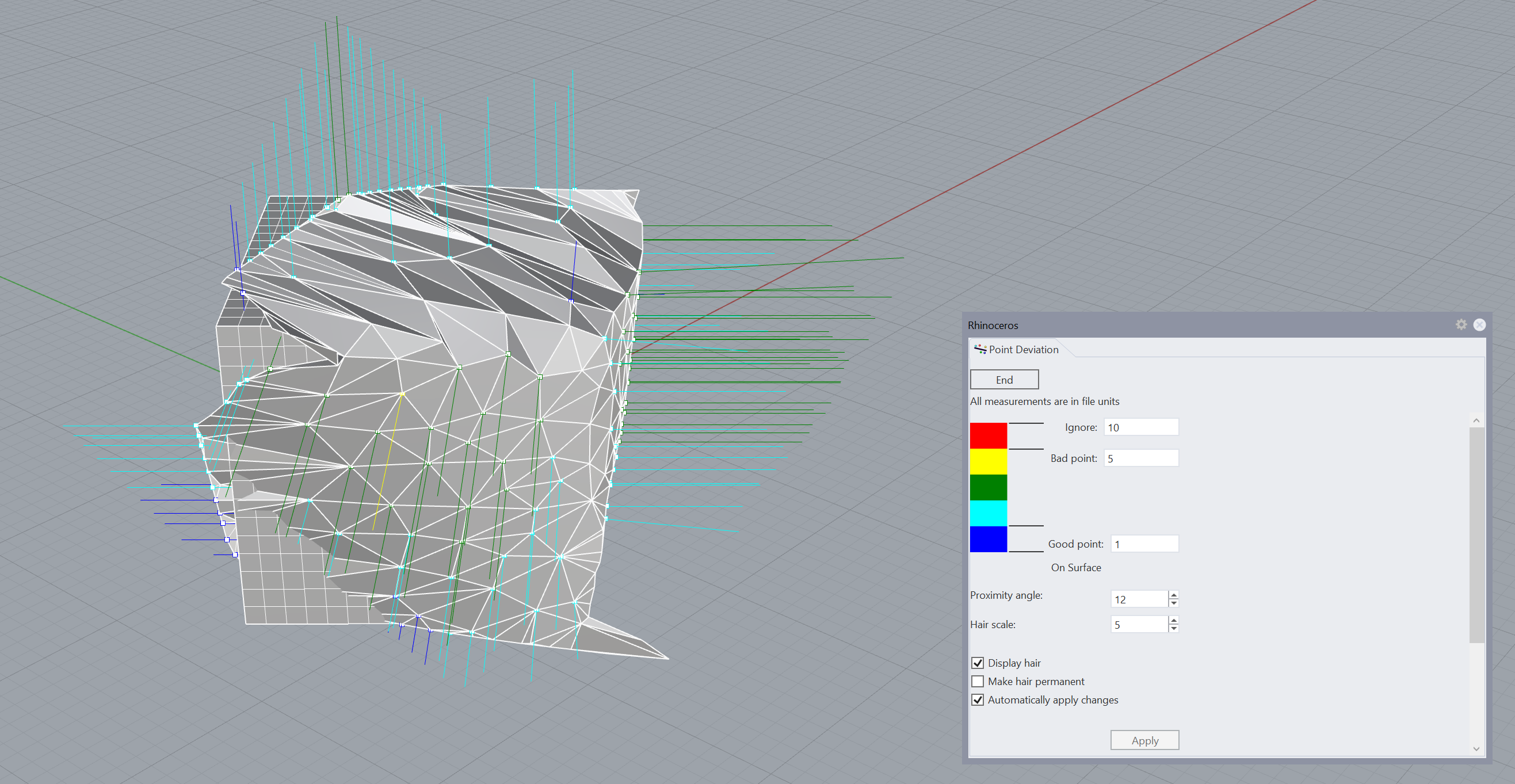
Task: Click the Rhinoceros panel title
Action: pos(993,325)
